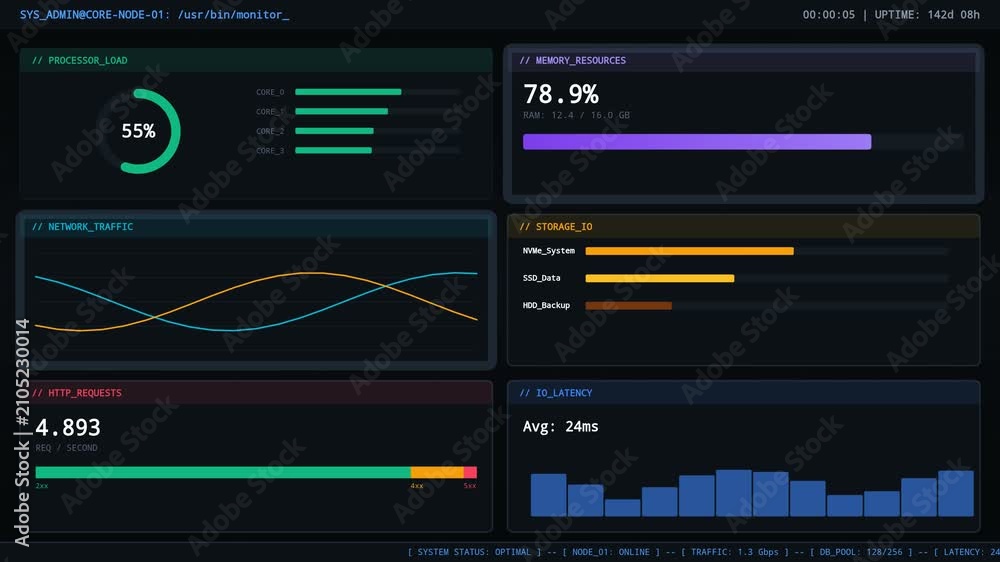Click the SSD_Data storage bar
This screenshot has height=562, width=1000.
[659, 278]
